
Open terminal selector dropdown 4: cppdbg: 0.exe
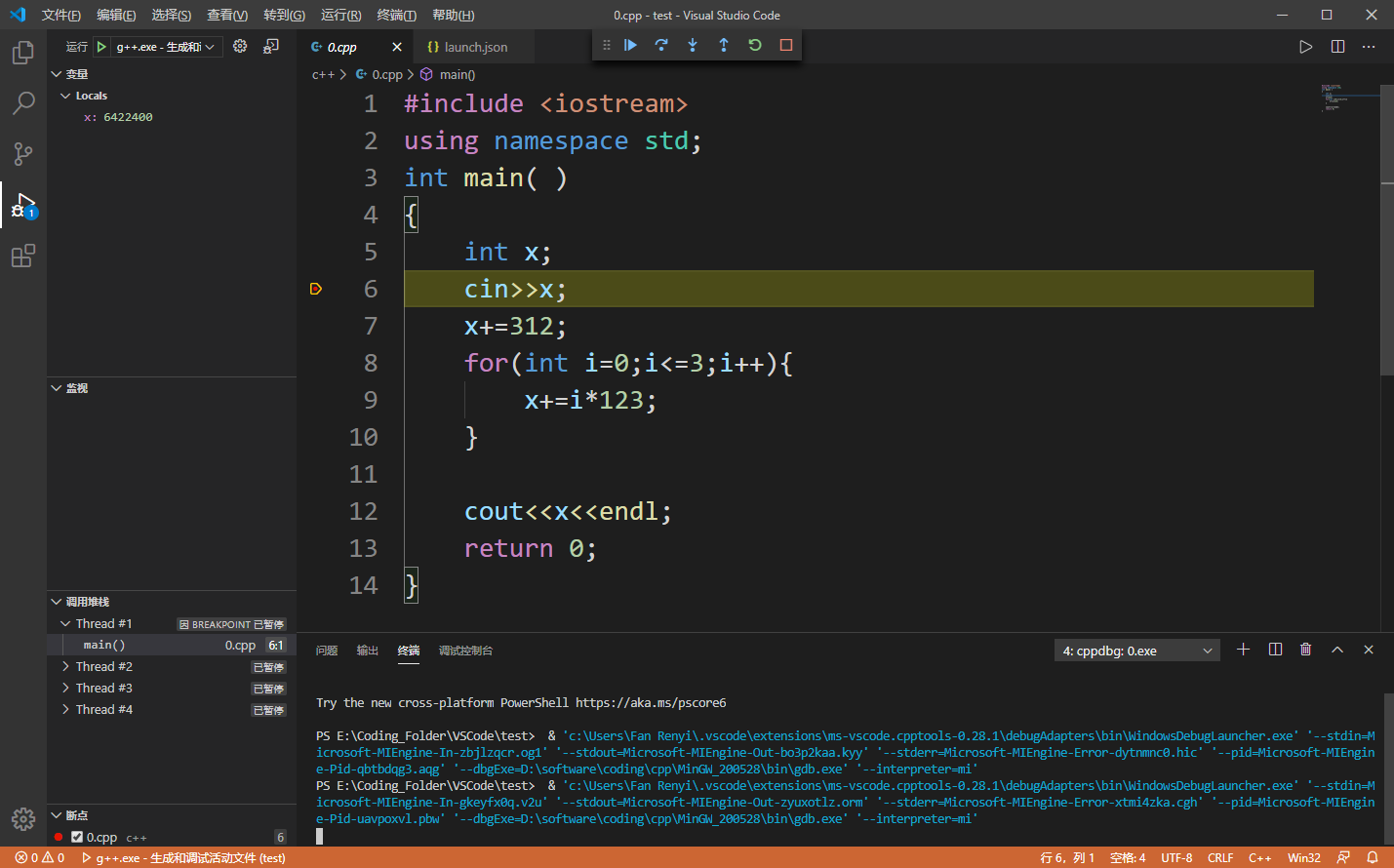pos(1137,651)
